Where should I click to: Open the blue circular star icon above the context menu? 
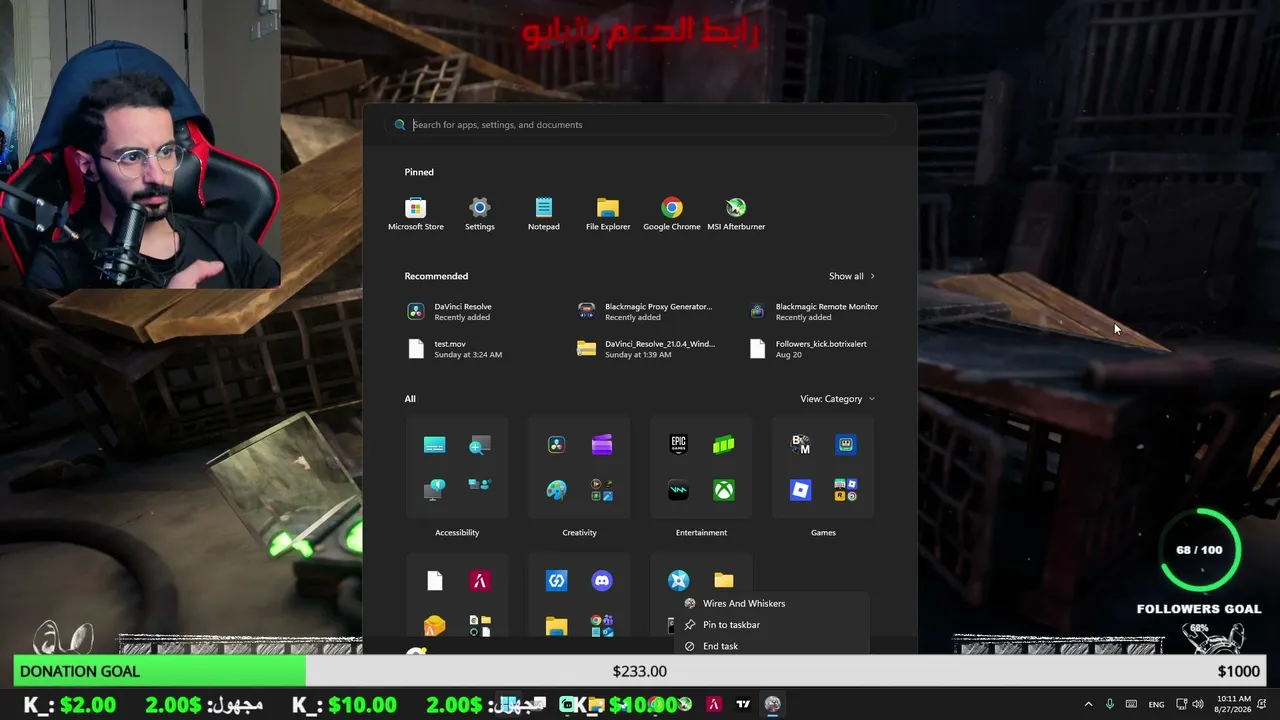tap(678, 581)
